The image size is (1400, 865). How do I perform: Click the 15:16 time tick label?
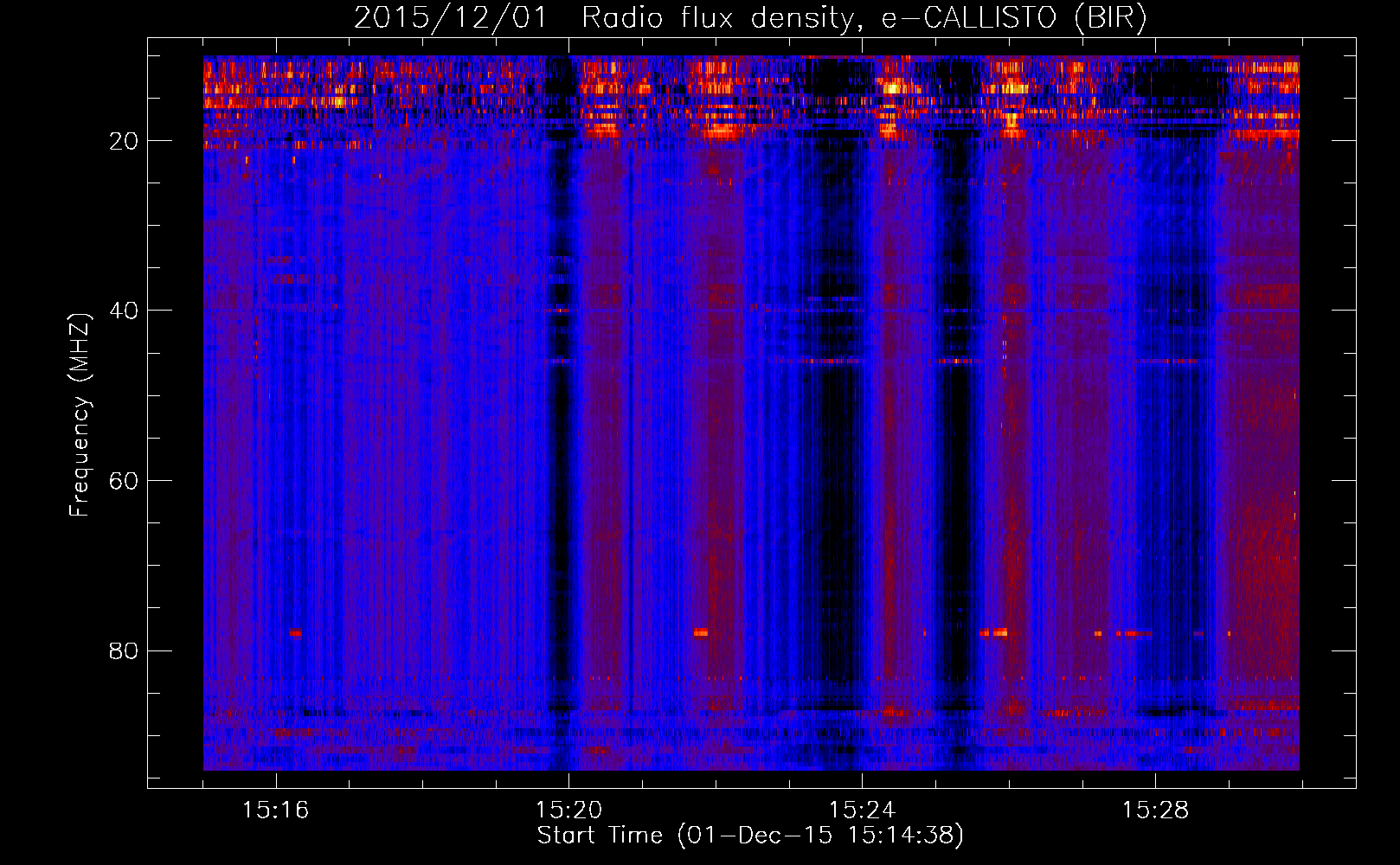[x=275, y=811]
